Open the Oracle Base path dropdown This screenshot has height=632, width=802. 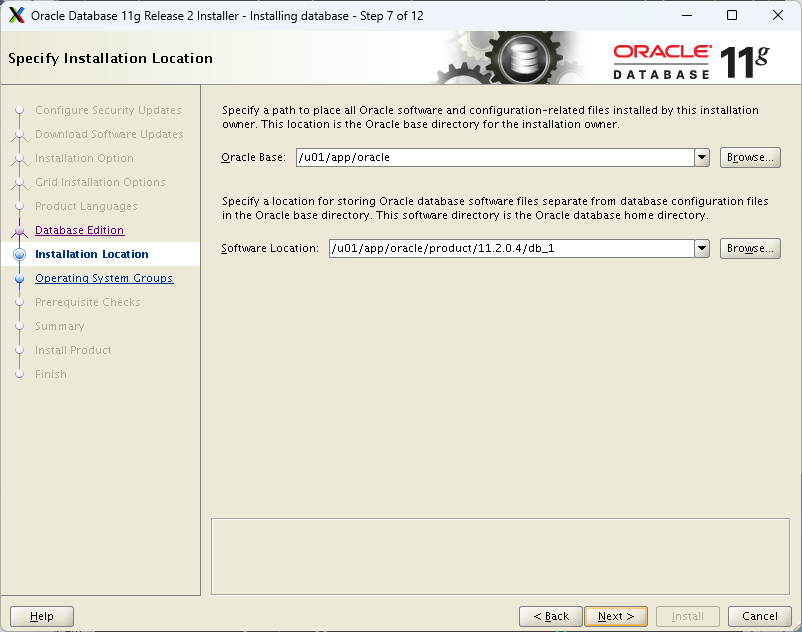pyautogui.click(x=702, y=157)
